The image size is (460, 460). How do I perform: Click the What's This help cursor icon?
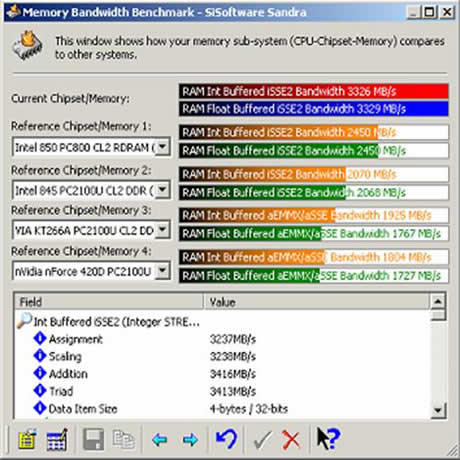pos(328,438)
